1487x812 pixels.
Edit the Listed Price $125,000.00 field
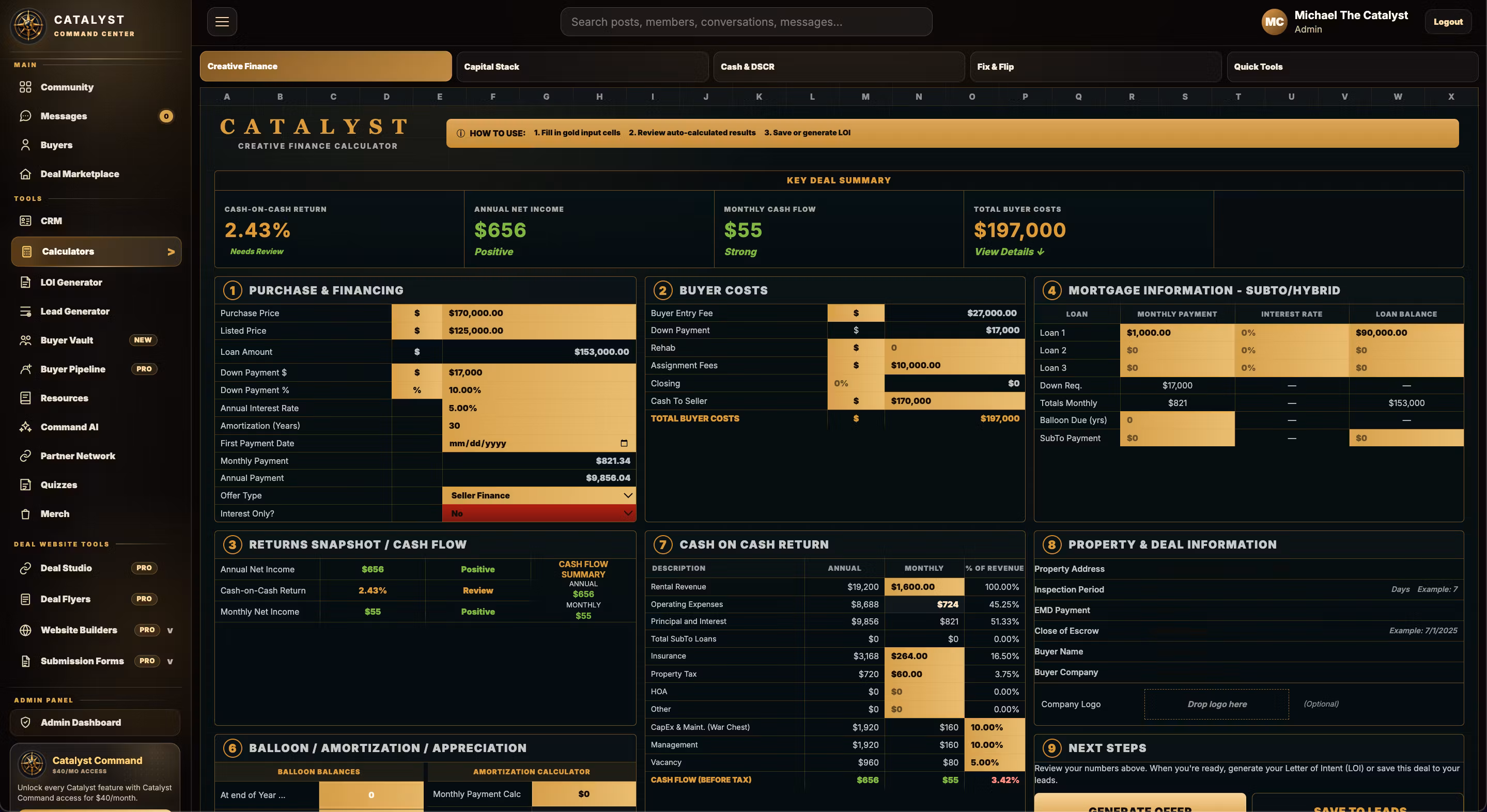point(539,331)
